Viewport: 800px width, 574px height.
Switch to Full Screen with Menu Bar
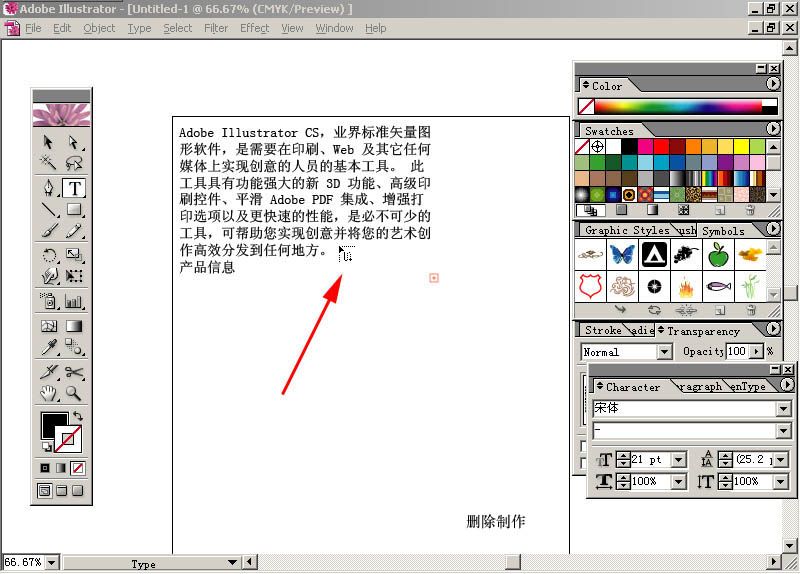click(x=62, y=491)
